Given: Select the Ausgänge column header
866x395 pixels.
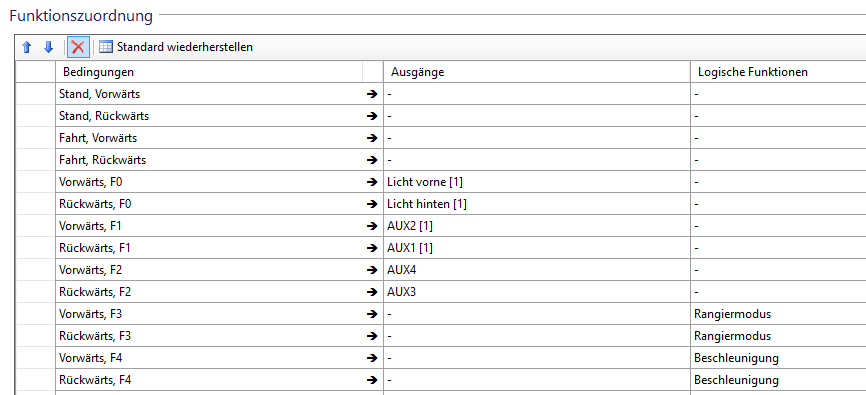Looking at the screenshot, I should tap(537, 72).
